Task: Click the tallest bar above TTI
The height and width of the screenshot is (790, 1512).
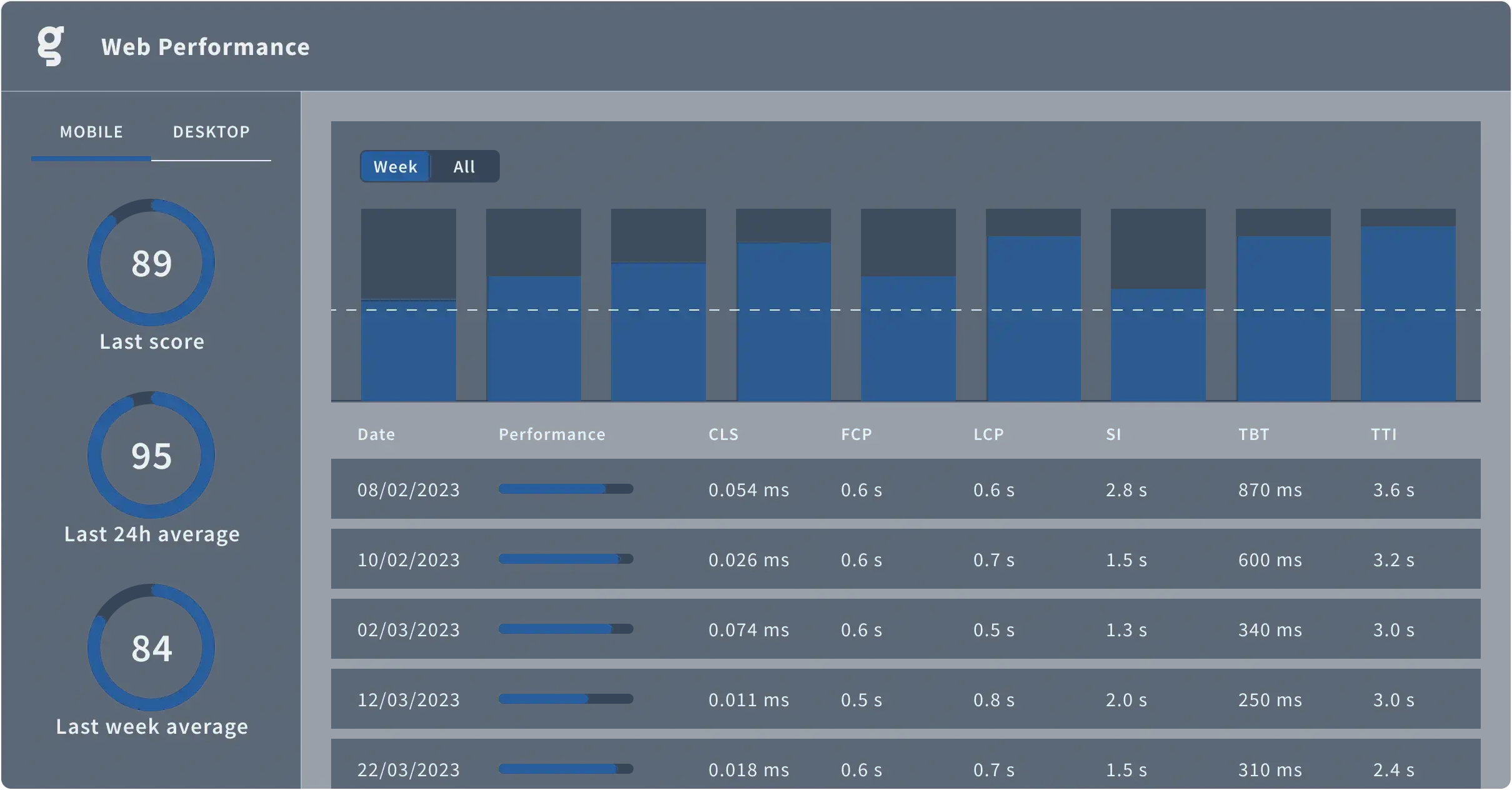Action: (1408, 312)
